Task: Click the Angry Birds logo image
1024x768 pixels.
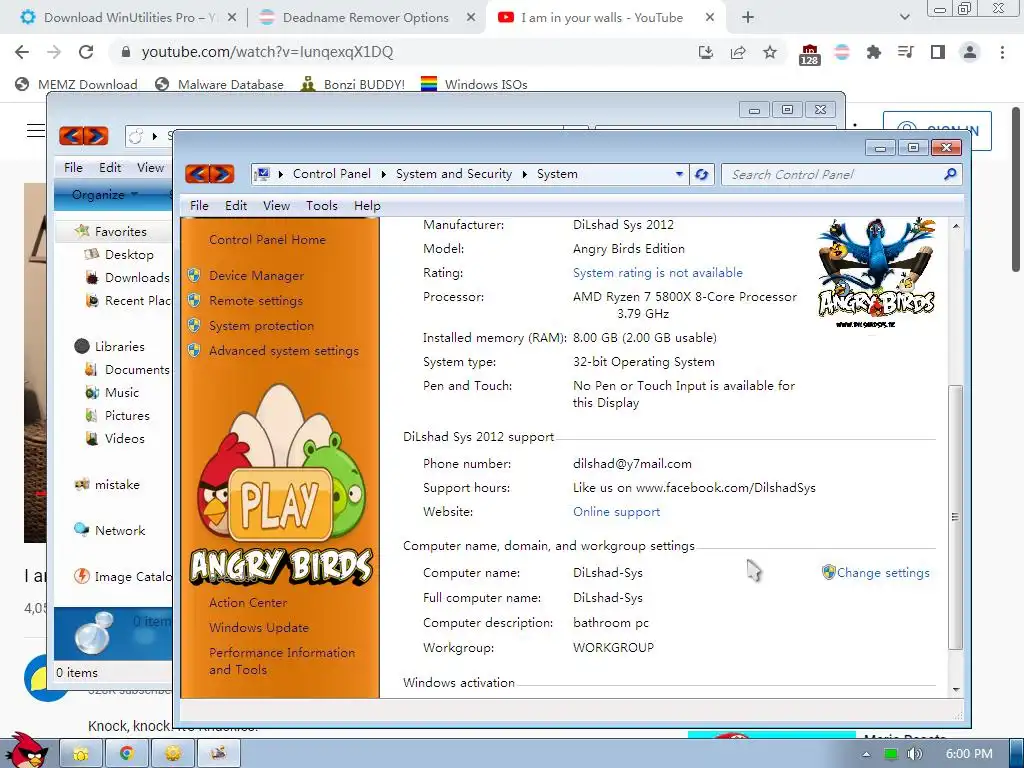Action: point(876,273)
